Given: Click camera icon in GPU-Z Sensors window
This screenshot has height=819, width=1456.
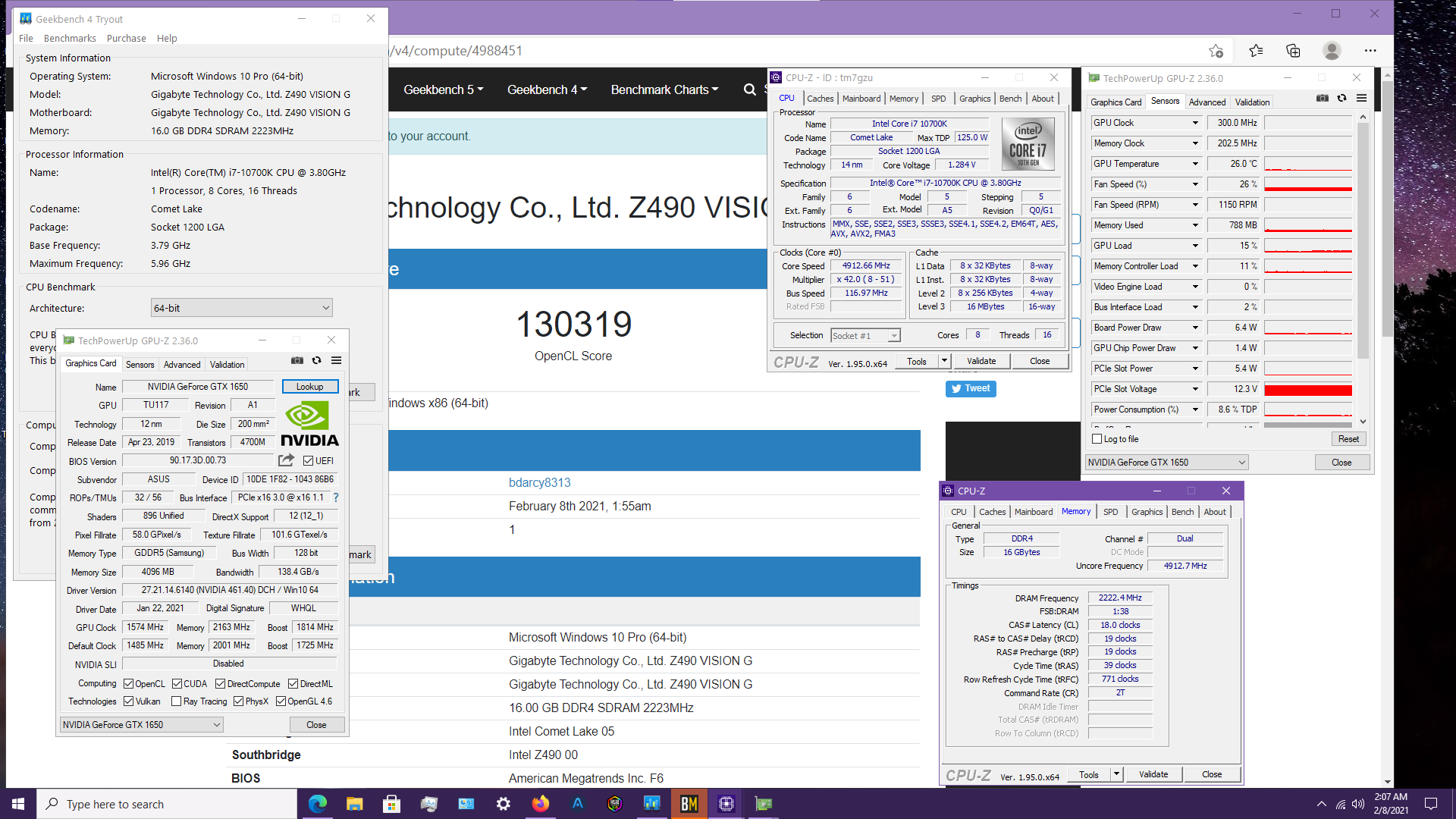Looking at the screenshot, I should coord(1323,99).
